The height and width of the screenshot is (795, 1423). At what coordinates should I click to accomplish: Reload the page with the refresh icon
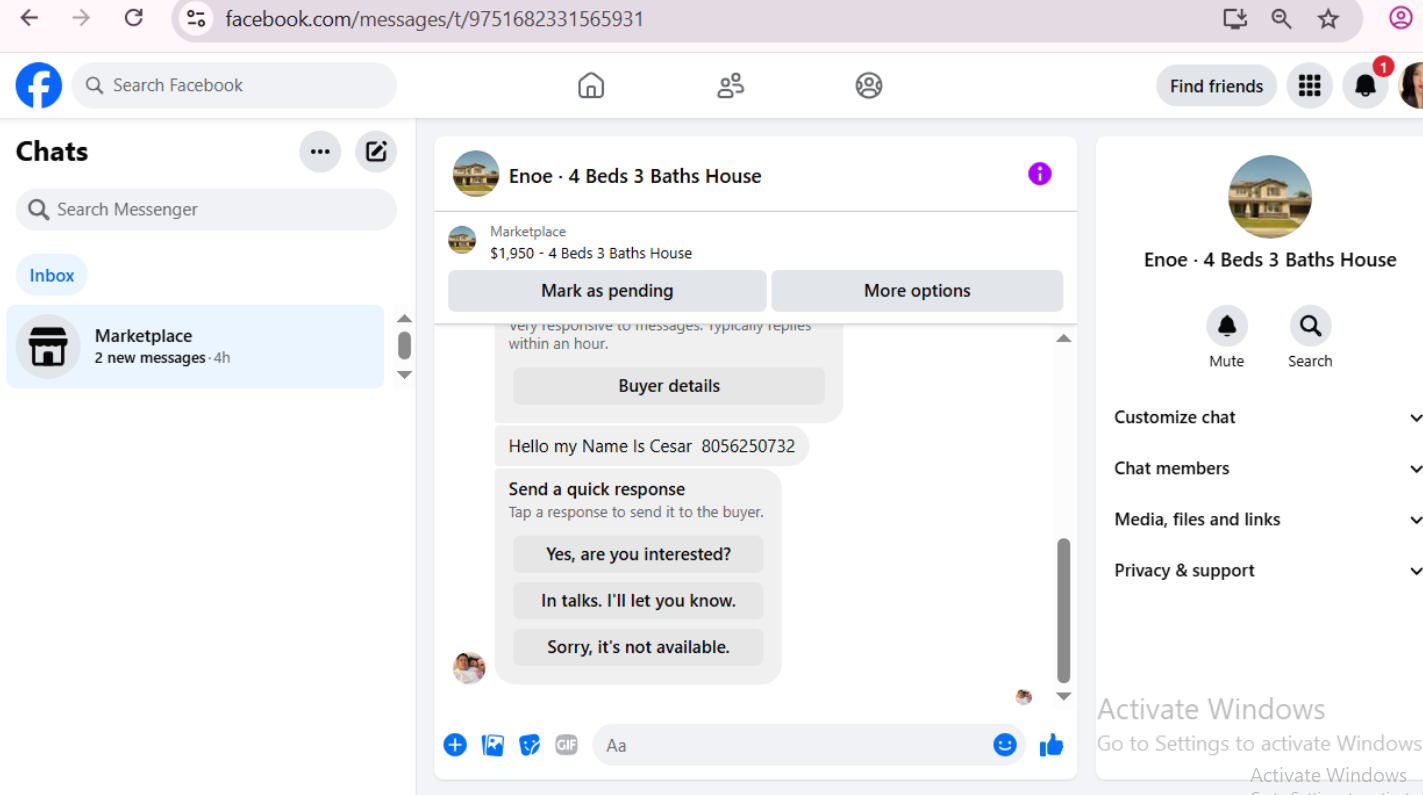[x=133, y=18]
